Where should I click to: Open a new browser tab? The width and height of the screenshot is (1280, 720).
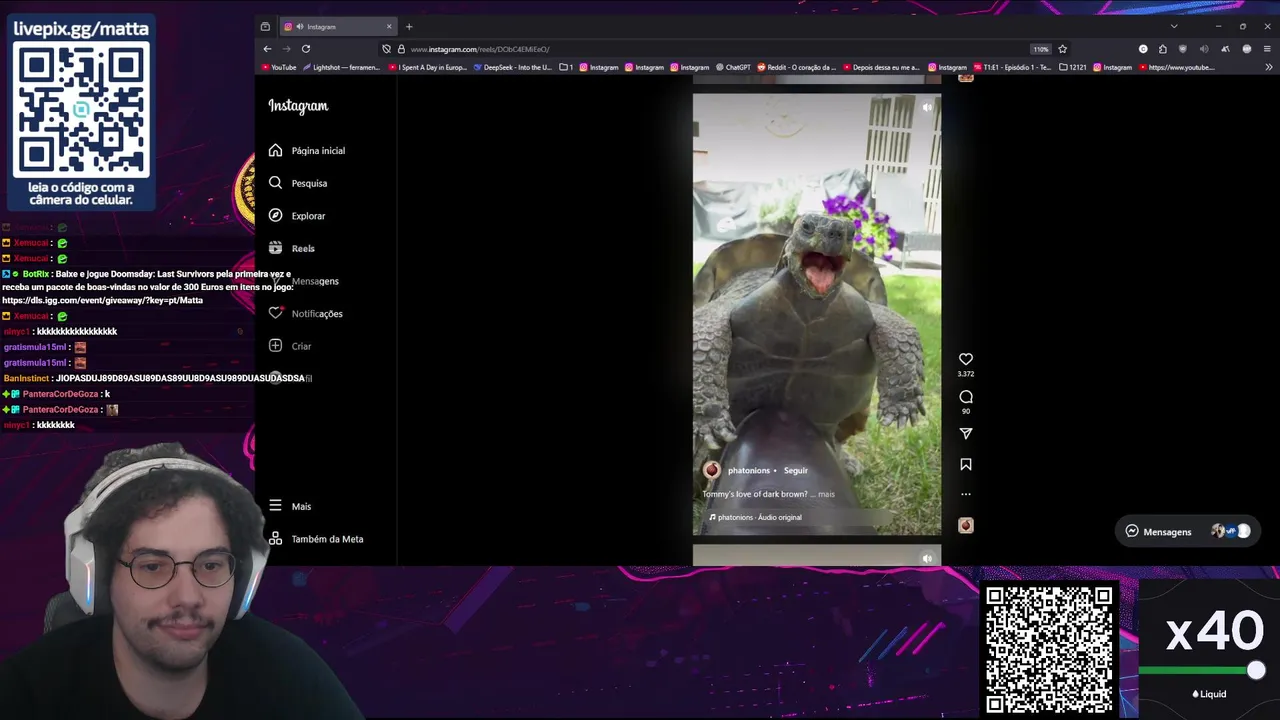click(x=409, y=27)
